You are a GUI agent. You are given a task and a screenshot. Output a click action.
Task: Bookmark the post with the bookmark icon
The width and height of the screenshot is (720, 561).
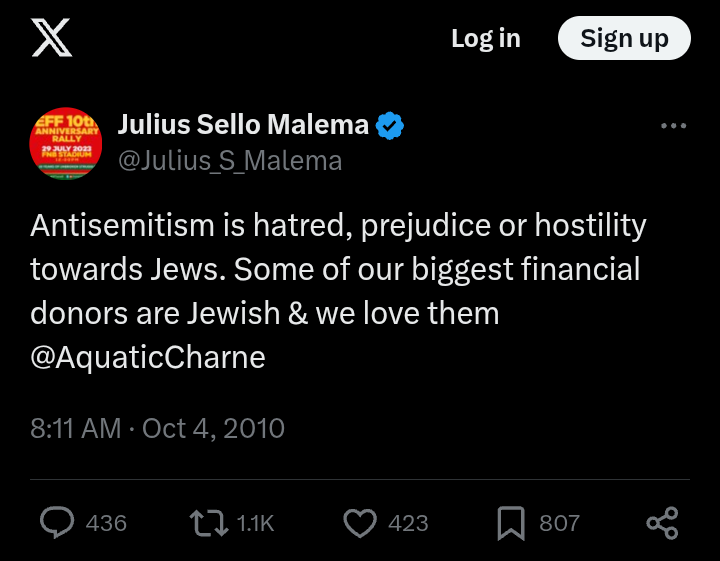click(511, 522)
